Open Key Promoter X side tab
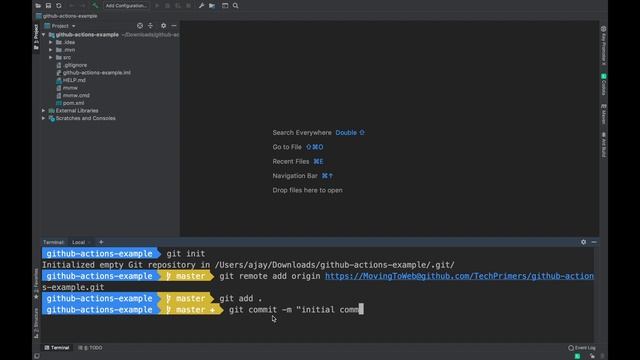This screenshot has width=640, height=360. [x=603, y=45]
